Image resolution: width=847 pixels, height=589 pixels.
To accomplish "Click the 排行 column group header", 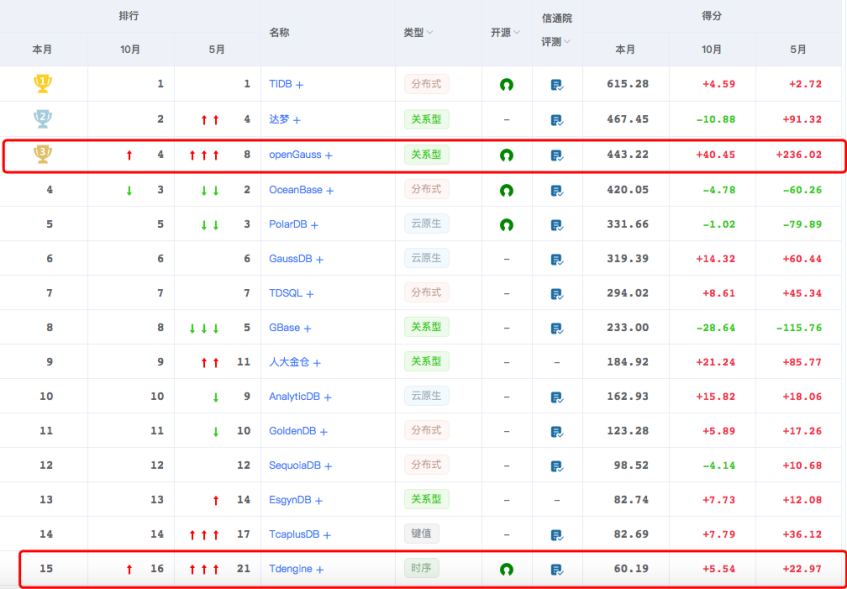I will coord(129,16).
